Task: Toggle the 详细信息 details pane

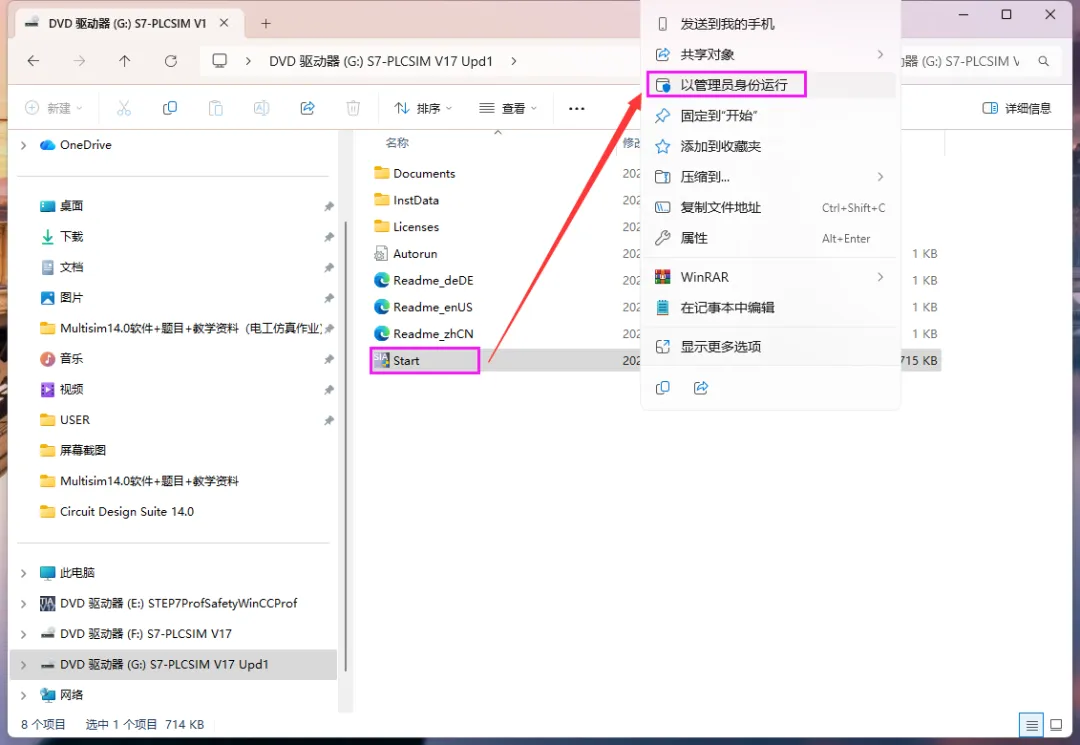Action: 1017,108
